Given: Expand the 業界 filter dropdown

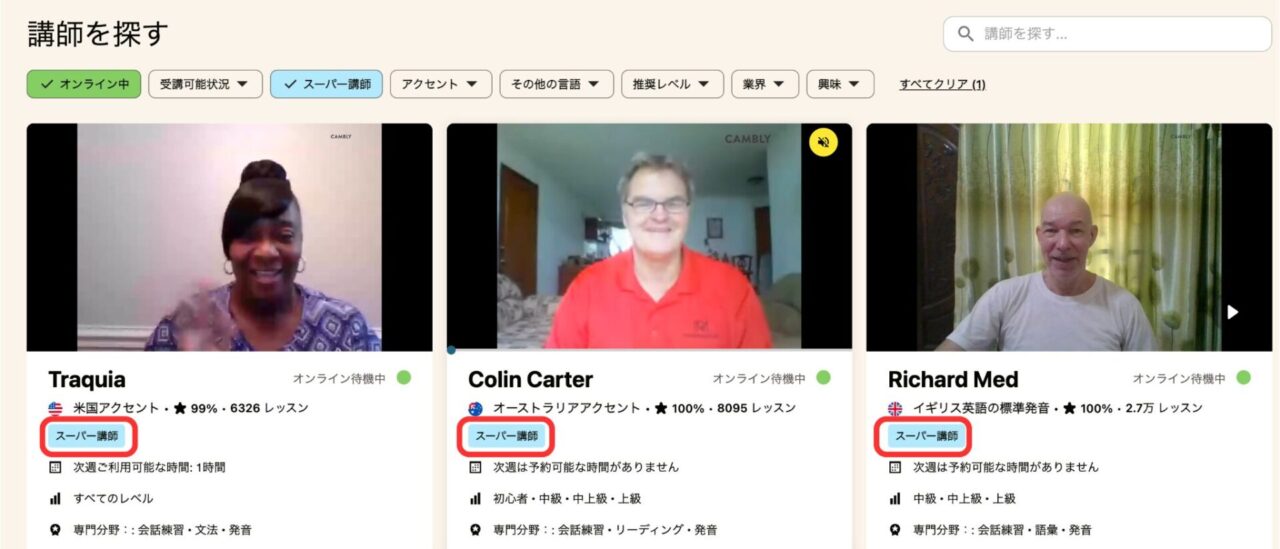Looking at the screenshot, I should 765,84.
